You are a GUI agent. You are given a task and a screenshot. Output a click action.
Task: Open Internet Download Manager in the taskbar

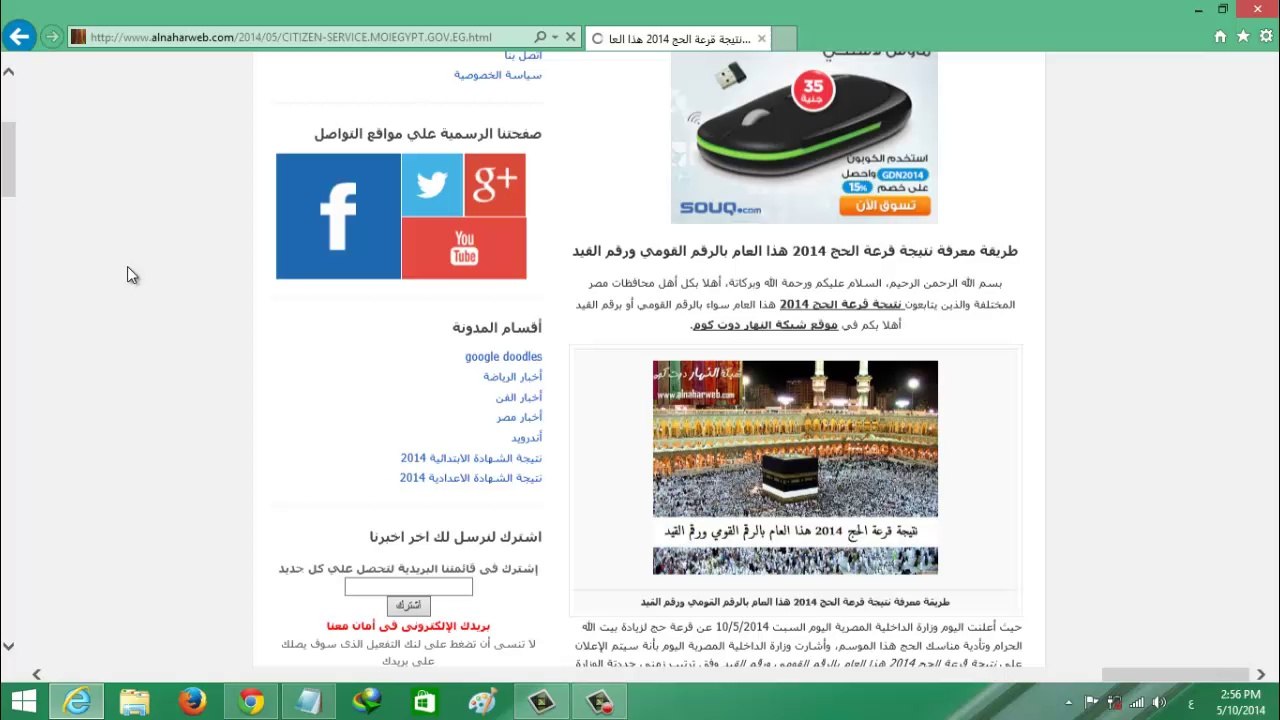[x=367, y=701]
